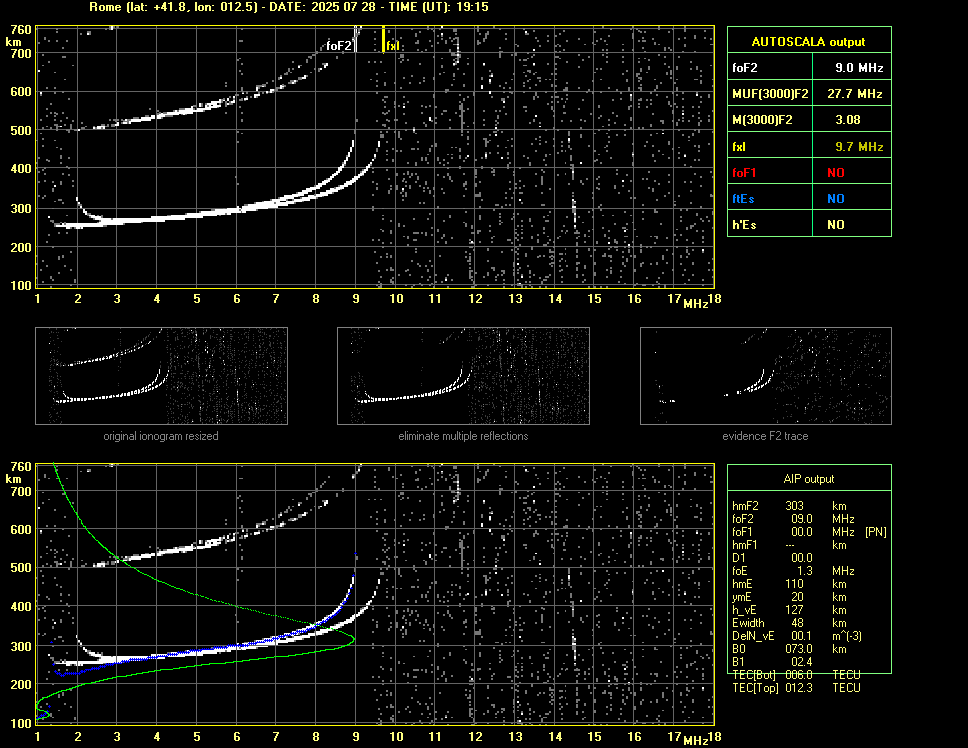Click the ymE 20 km entry

tap(789, 597)
